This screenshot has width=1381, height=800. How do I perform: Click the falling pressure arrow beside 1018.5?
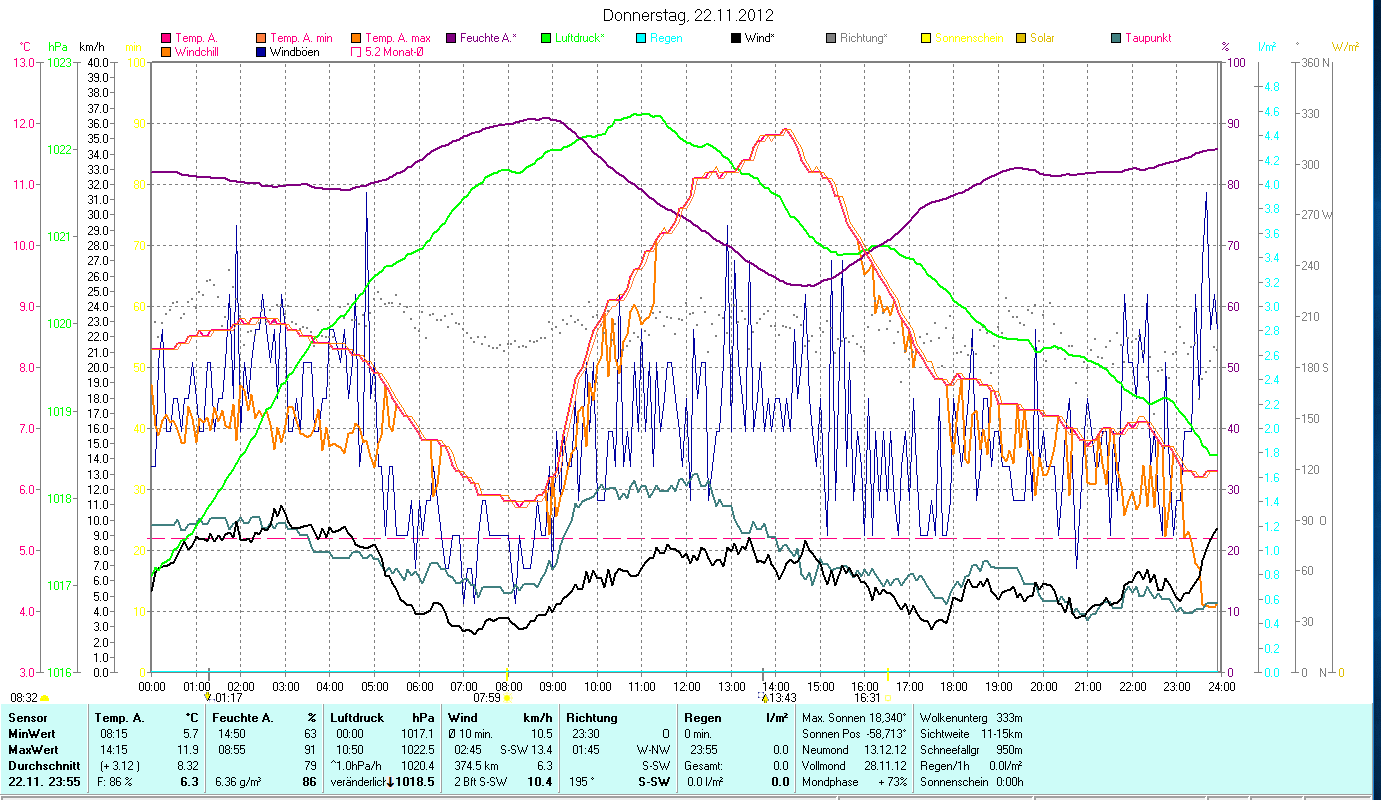click(389, 782)
